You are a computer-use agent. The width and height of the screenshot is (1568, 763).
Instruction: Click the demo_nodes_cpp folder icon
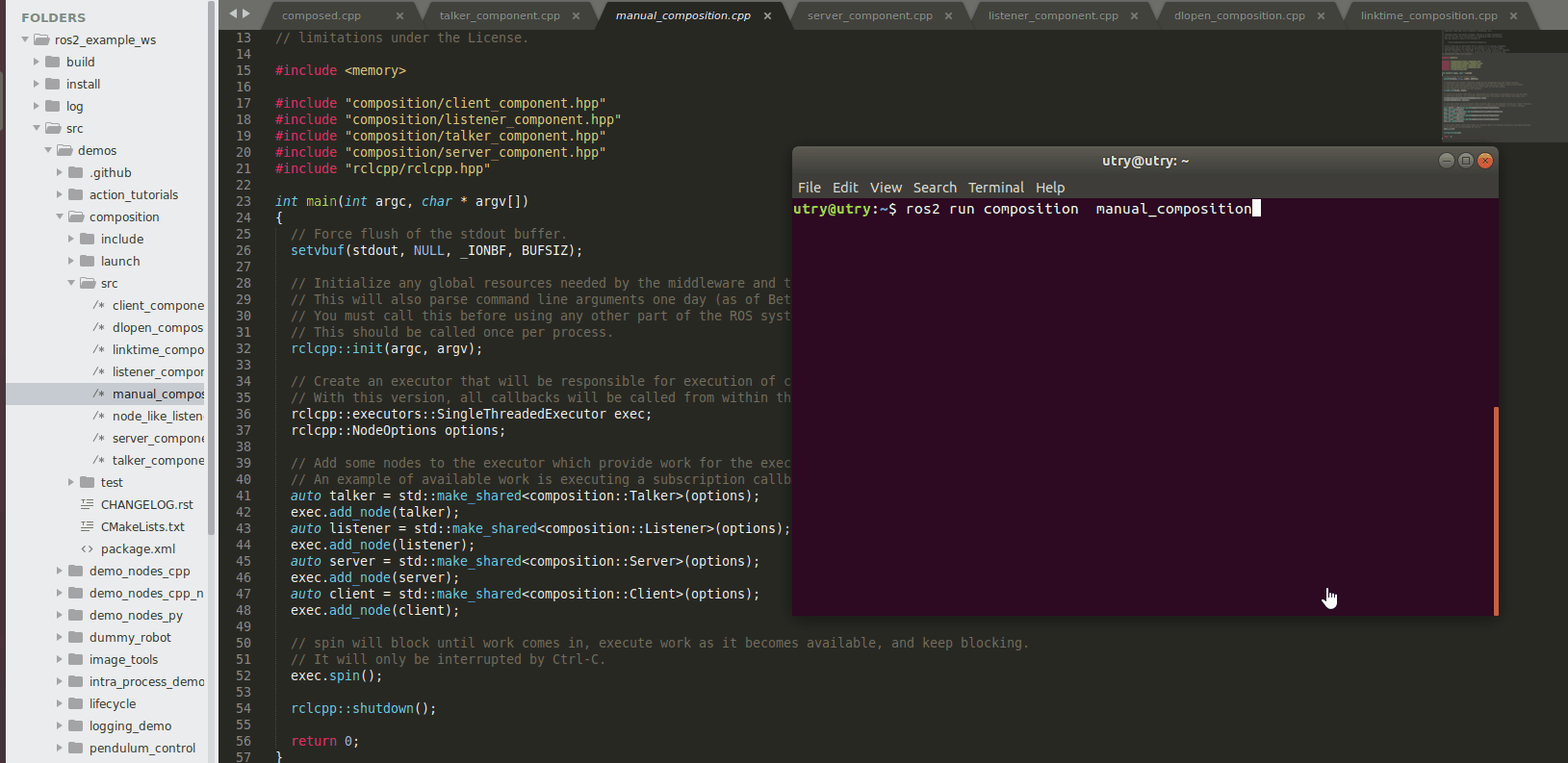coord(76,571)
